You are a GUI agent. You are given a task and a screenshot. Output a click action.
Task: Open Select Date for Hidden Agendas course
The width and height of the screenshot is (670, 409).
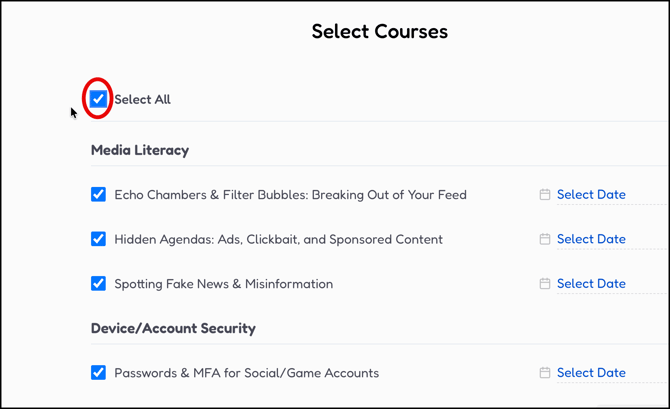click(x=591, y=239)
